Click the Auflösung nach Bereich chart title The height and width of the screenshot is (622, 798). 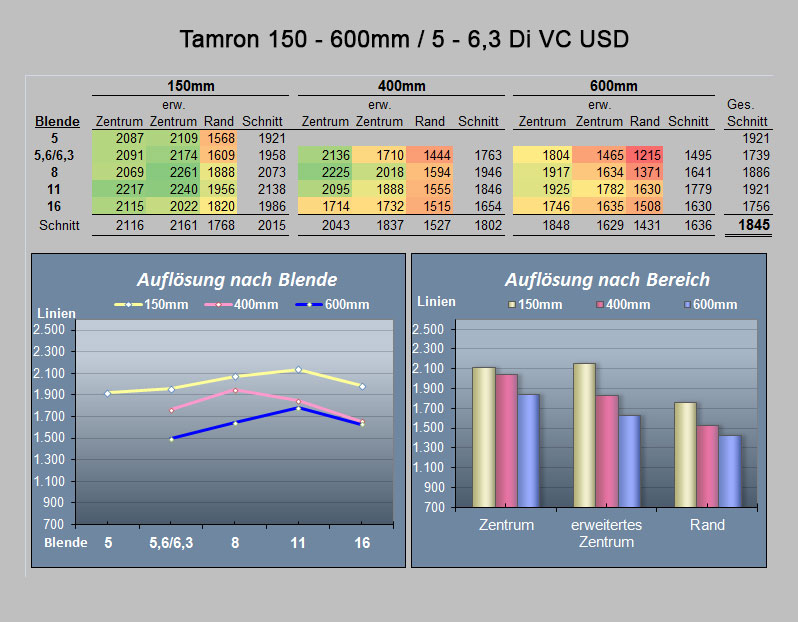607,279
